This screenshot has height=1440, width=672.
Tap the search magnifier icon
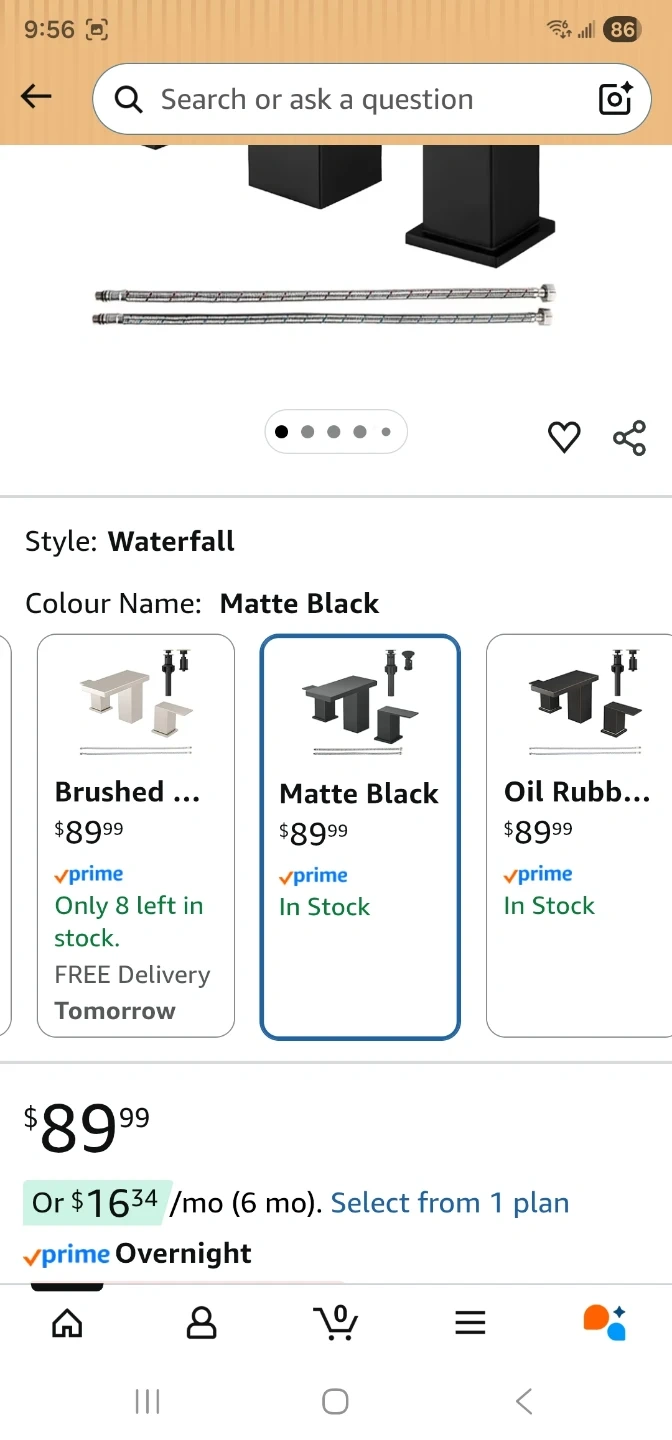click(x=128, y=99)
